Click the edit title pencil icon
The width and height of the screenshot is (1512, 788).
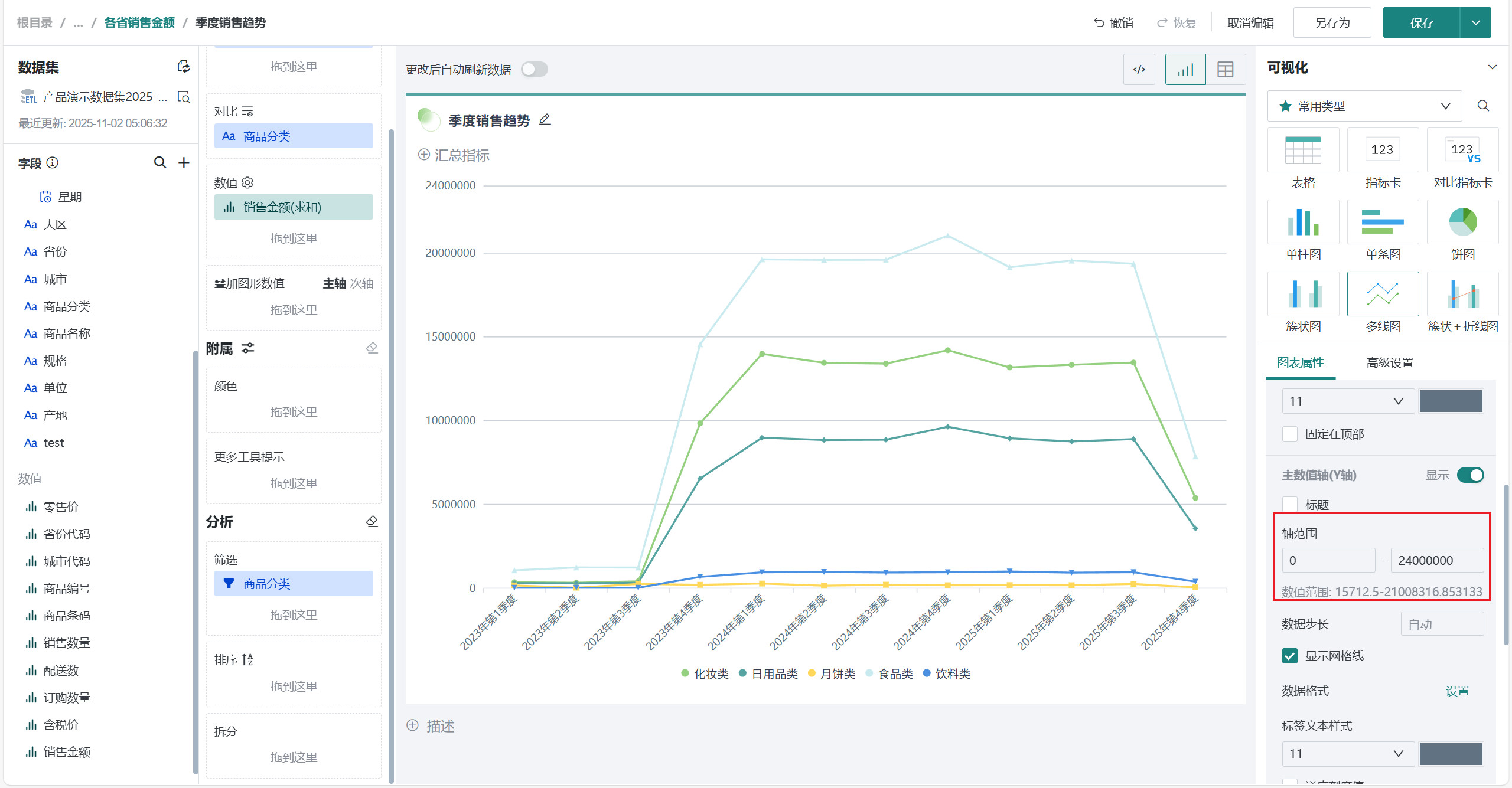coord(545,120)
